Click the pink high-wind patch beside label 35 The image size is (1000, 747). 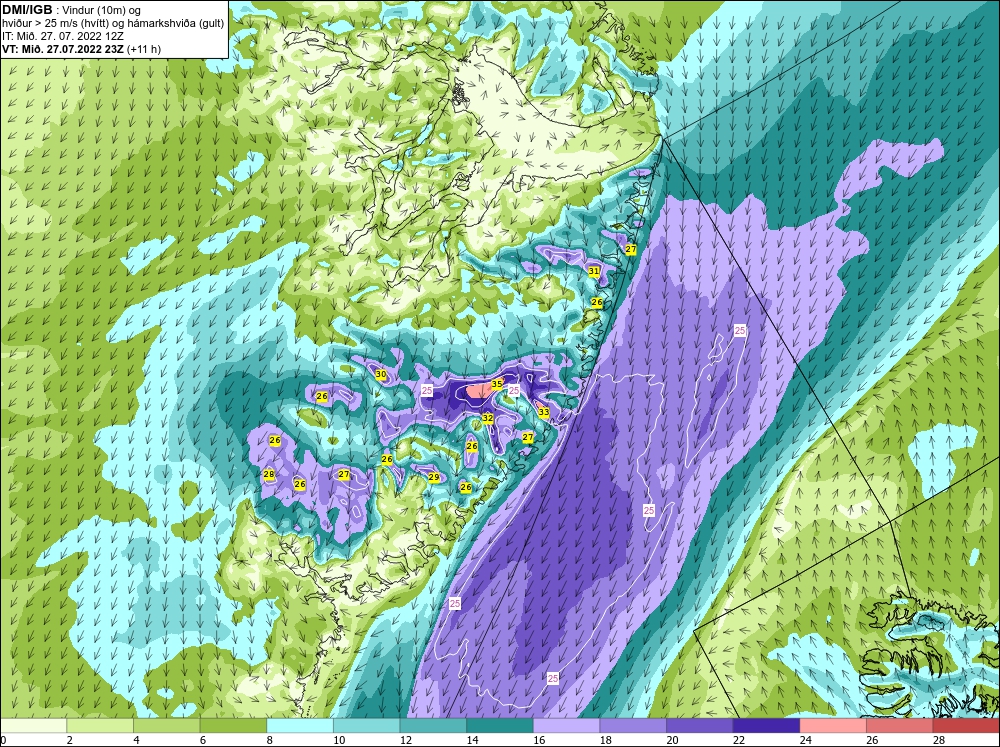(478, 390)
